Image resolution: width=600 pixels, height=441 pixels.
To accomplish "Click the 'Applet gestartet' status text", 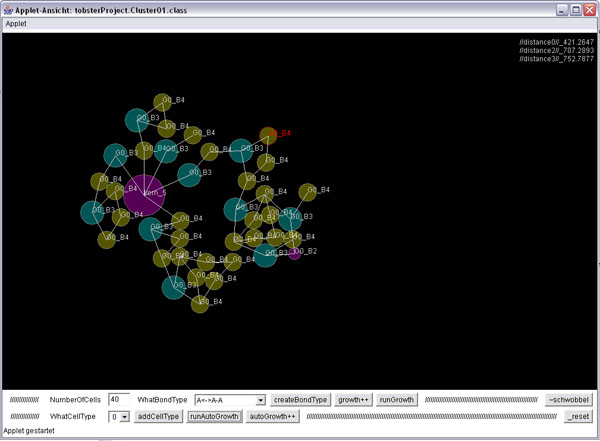I will pos(29,431).
